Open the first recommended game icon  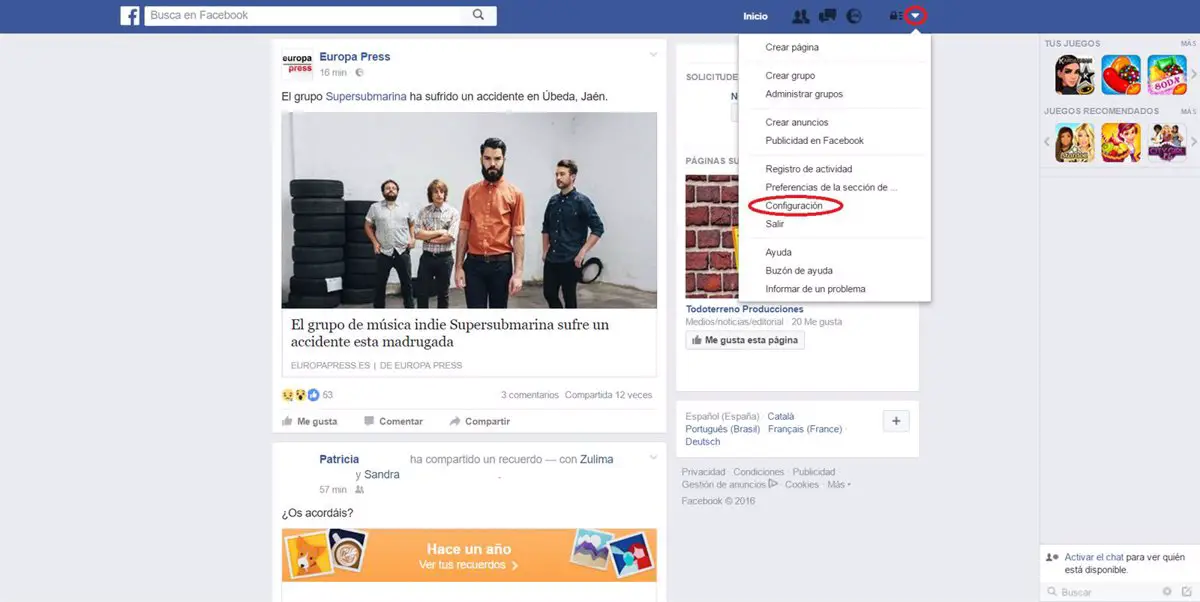click(x=1074, y=142)
